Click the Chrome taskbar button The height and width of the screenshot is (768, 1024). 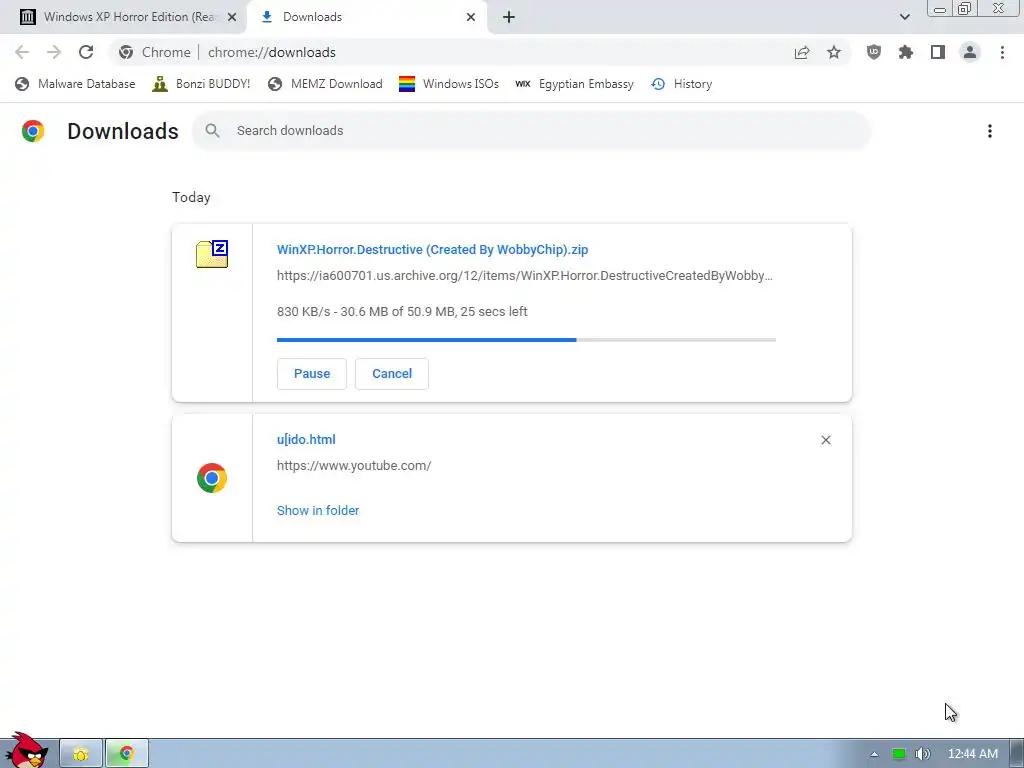click(x=127, y=754)
